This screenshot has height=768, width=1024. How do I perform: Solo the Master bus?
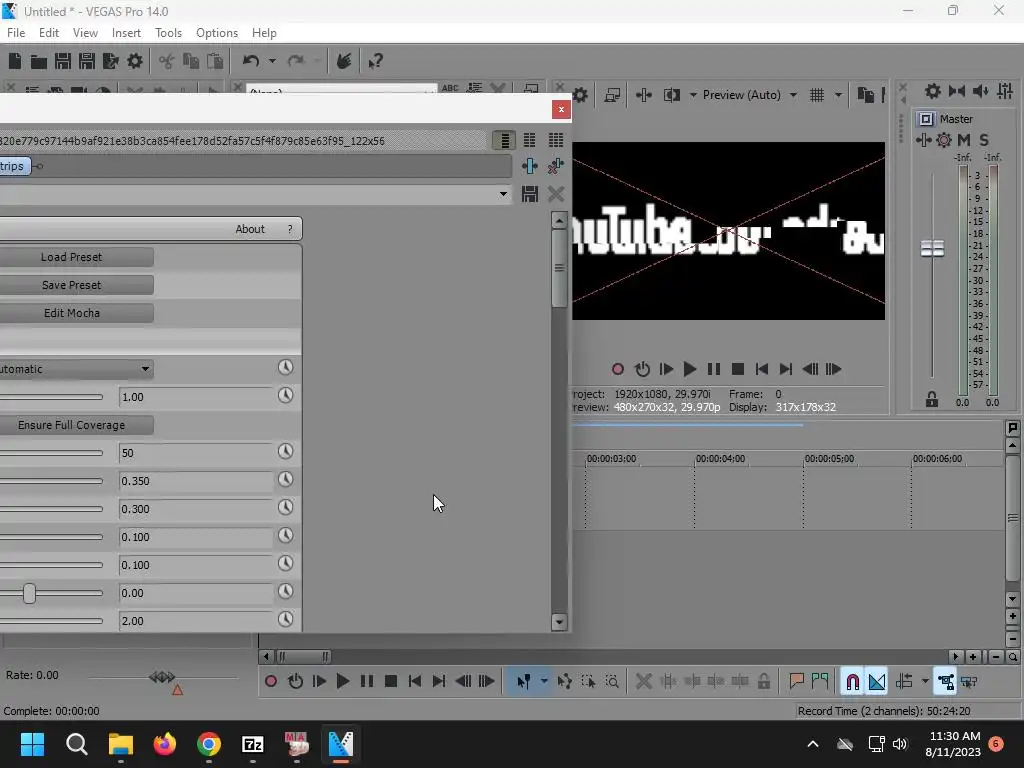point(984,140)
